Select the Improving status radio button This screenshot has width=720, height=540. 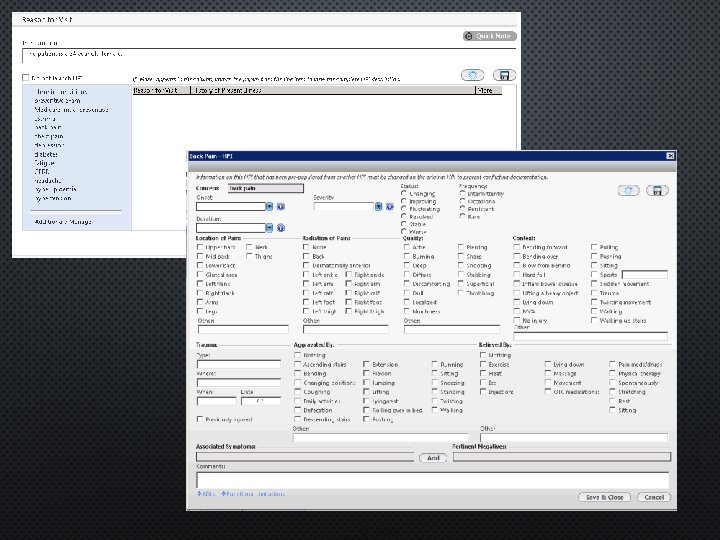(404, 201)
